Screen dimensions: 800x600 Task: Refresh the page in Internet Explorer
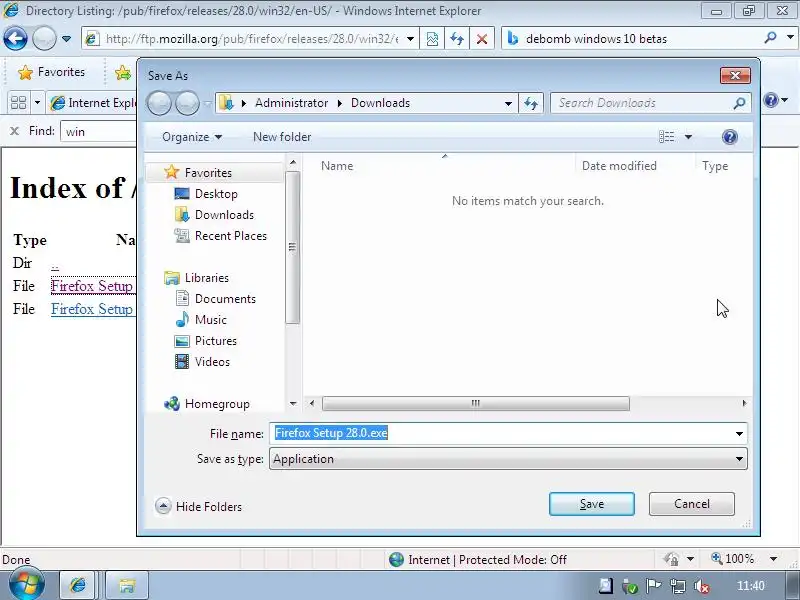click(457, 39)
